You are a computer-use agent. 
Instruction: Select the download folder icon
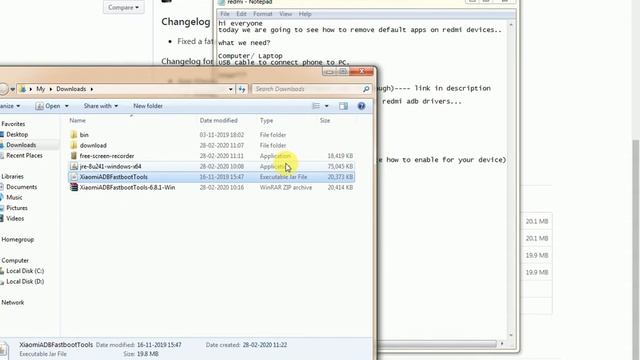coord(73,145)
